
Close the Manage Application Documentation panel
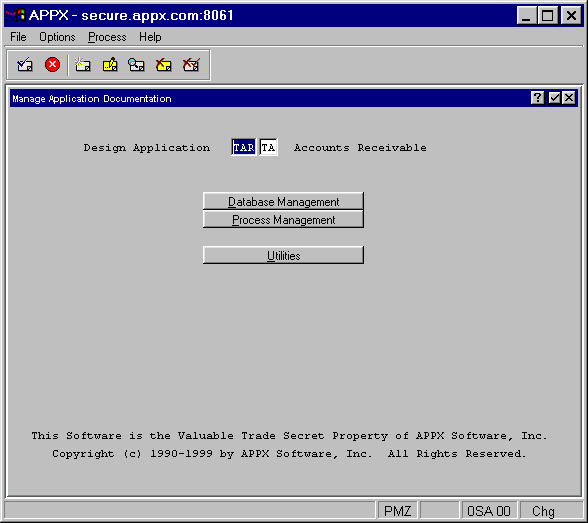569,98
